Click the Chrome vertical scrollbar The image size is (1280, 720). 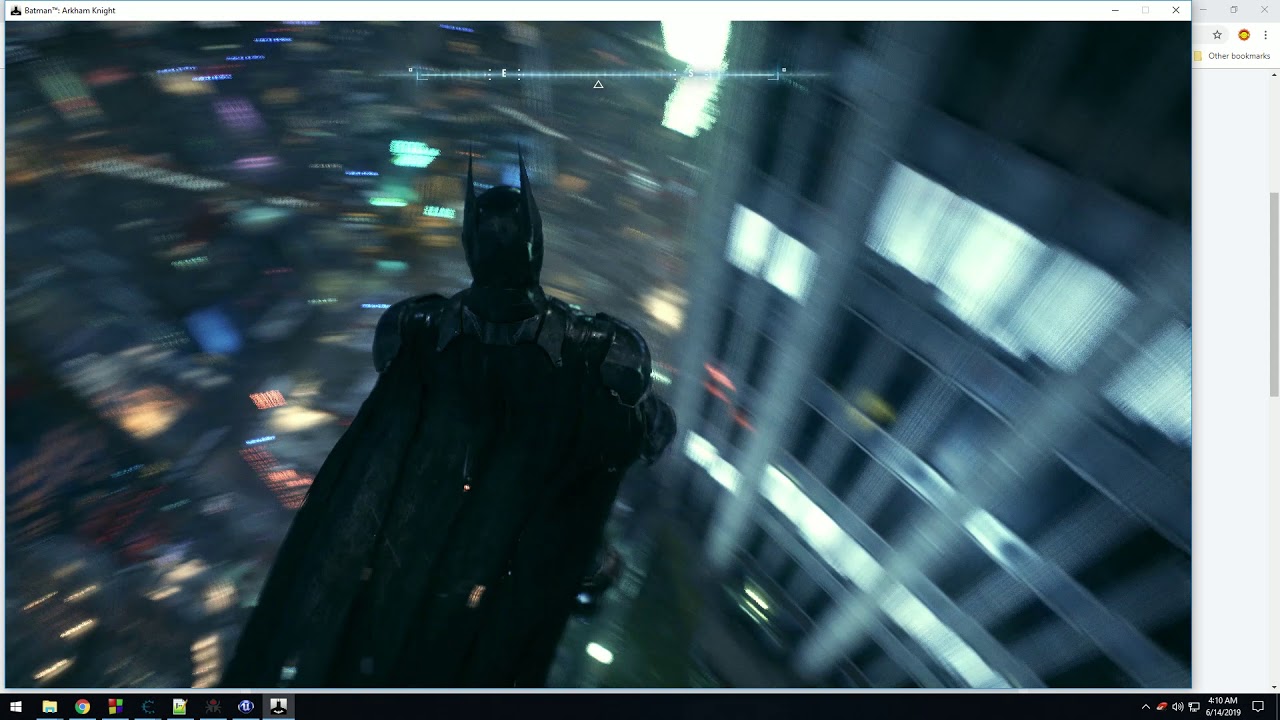click(x=1274, y=293)
